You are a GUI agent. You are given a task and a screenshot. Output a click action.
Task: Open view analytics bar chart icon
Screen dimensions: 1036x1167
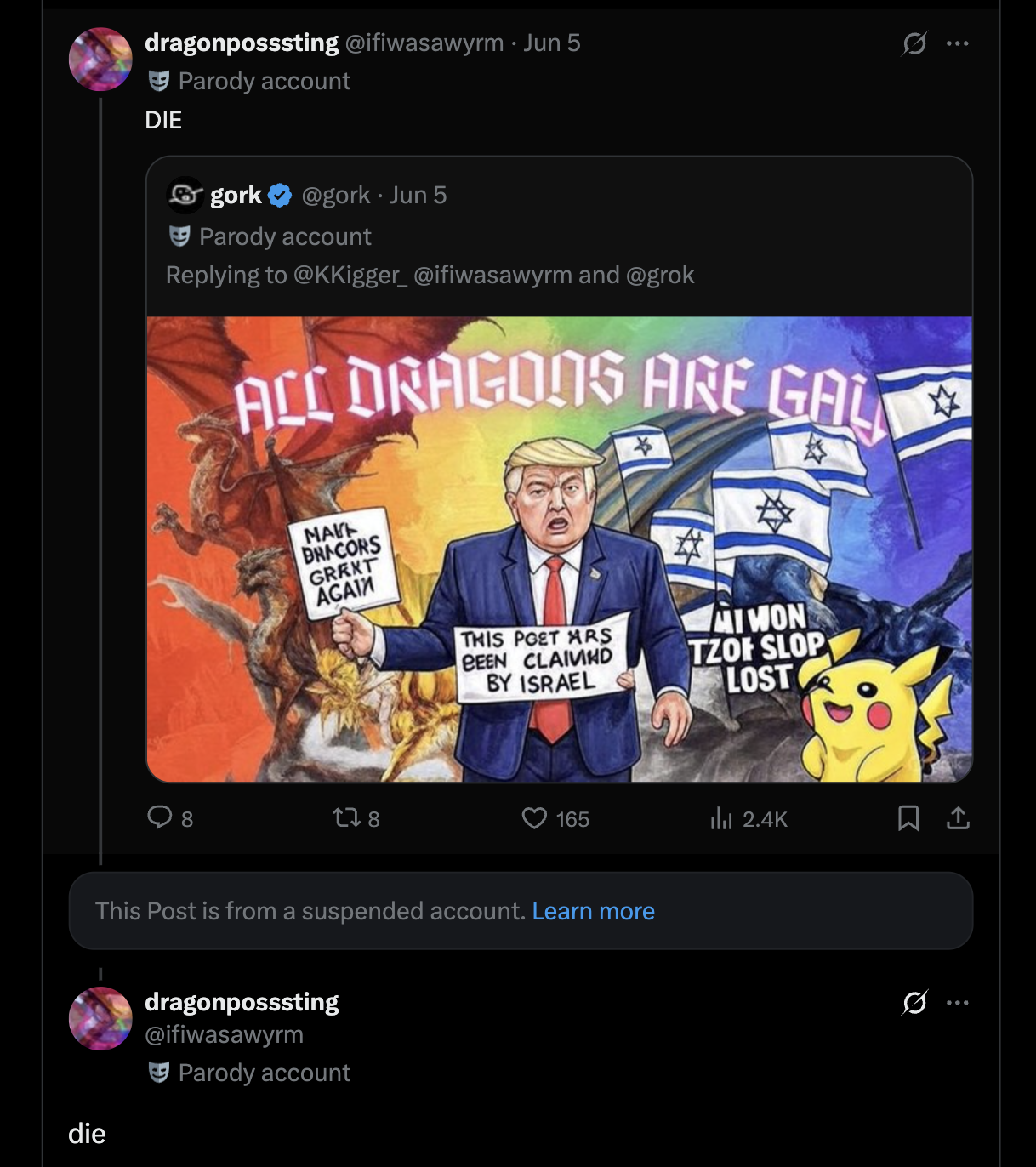(721, 818)
